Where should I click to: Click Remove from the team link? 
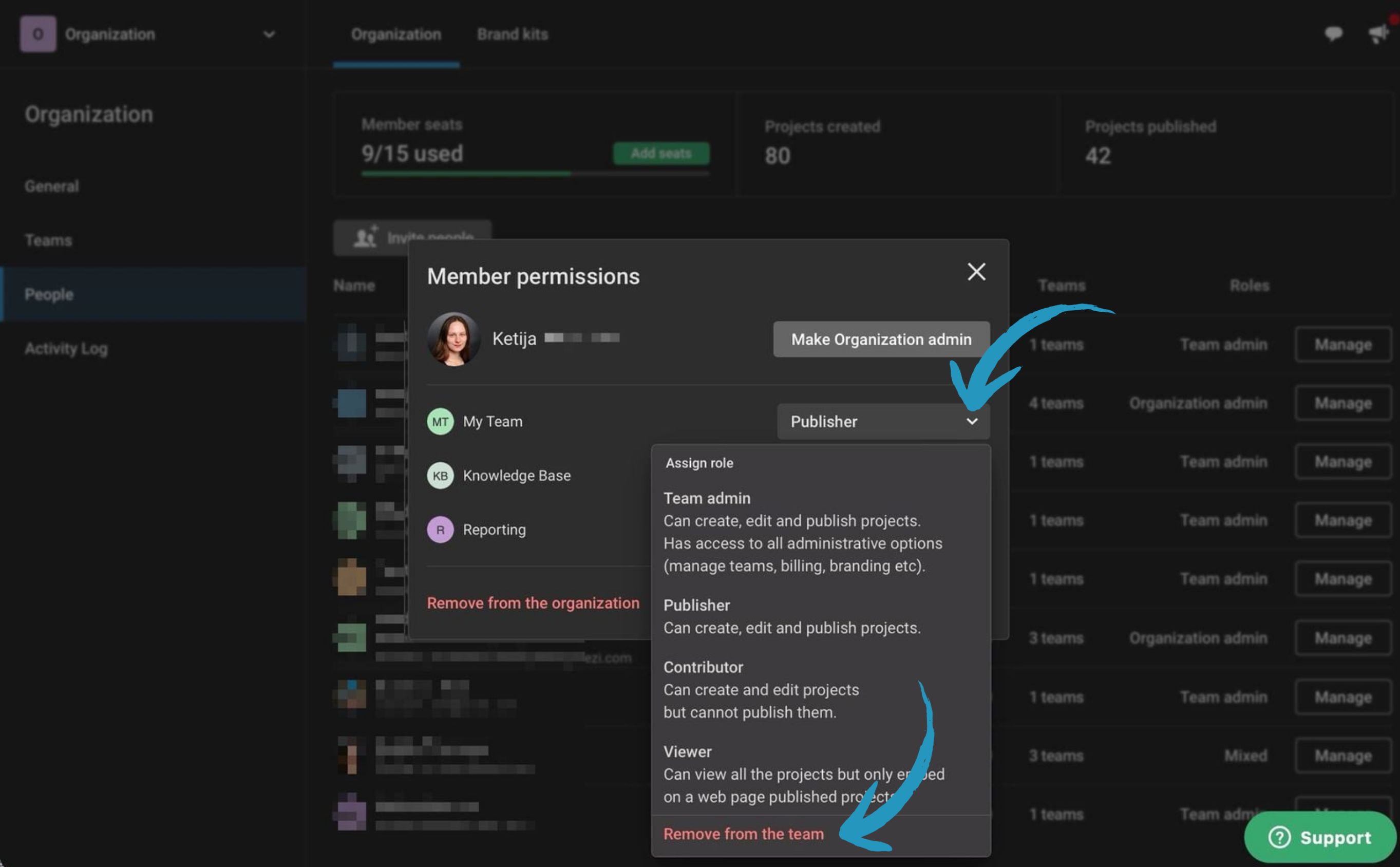coord(743,834)
